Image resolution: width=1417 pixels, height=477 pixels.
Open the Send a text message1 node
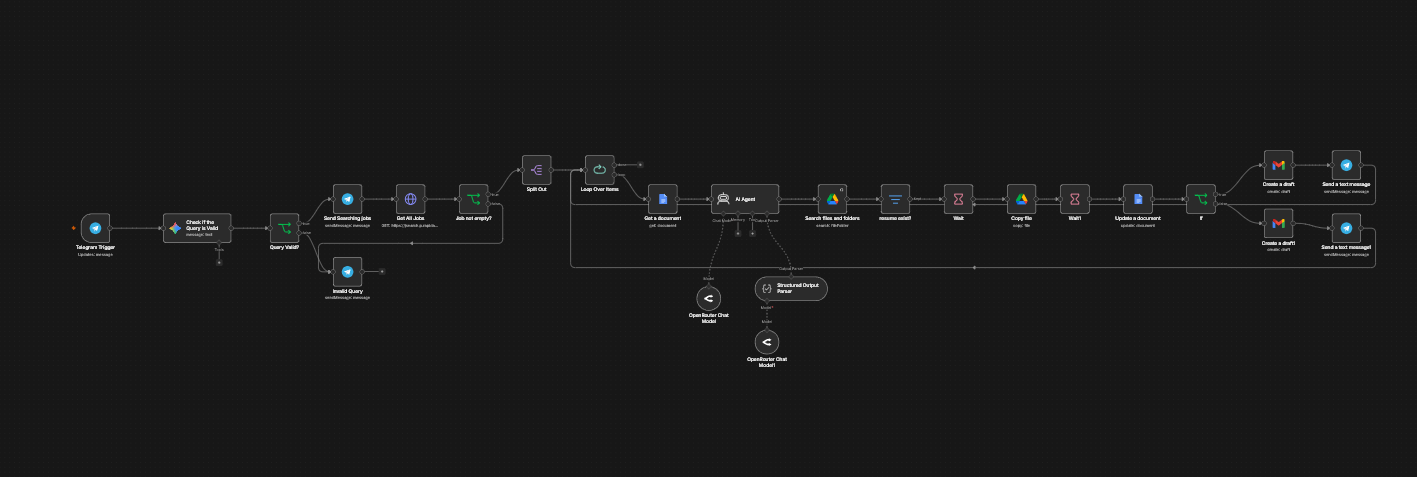[1346, 228]
